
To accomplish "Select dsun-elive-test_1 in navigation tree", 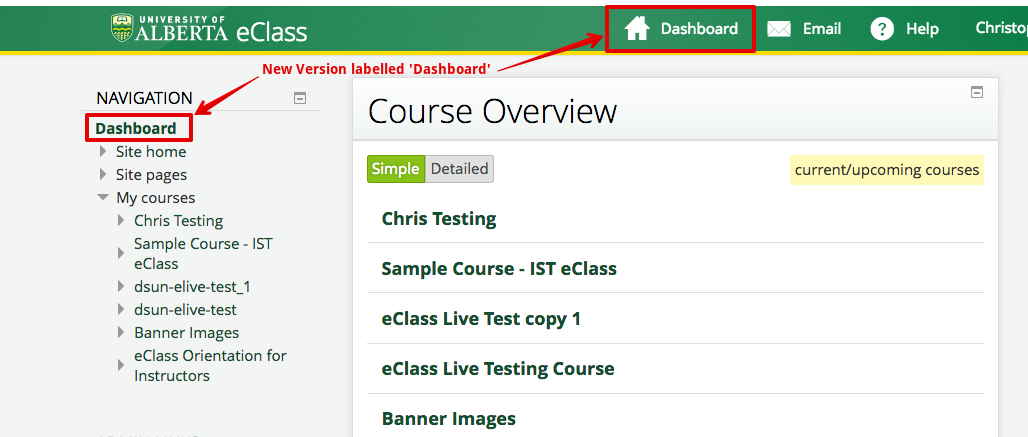I will point(192,287).
